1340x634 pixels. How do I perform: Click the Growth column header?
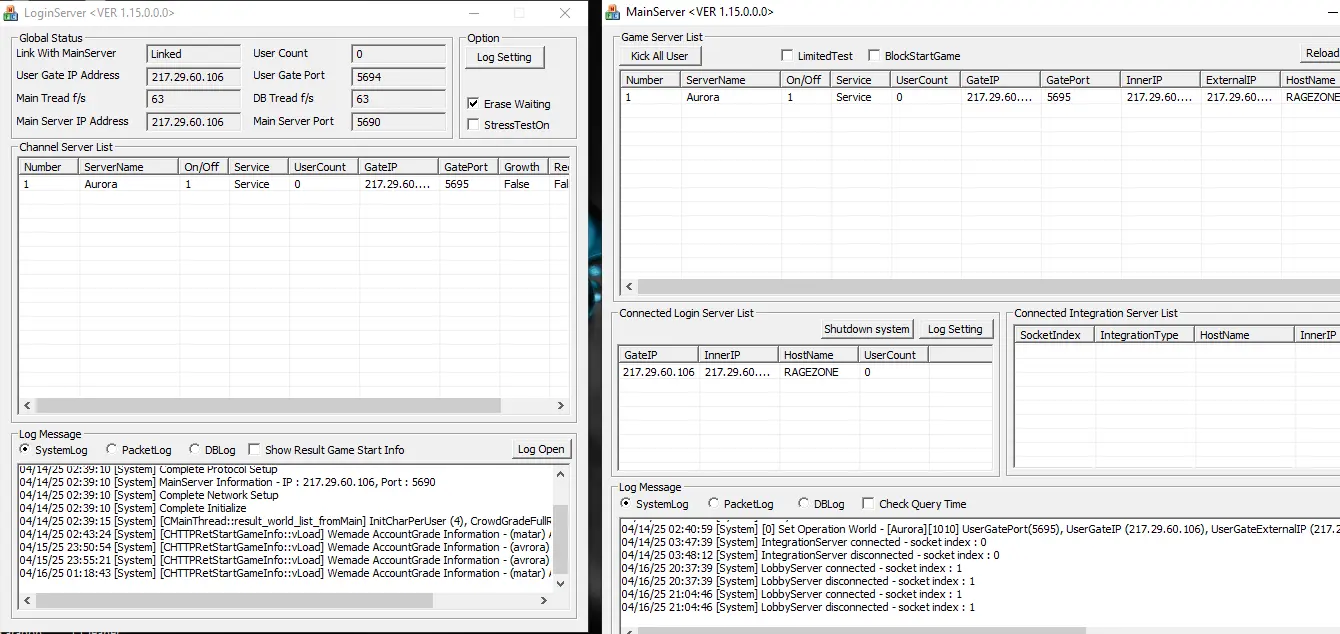523,167
